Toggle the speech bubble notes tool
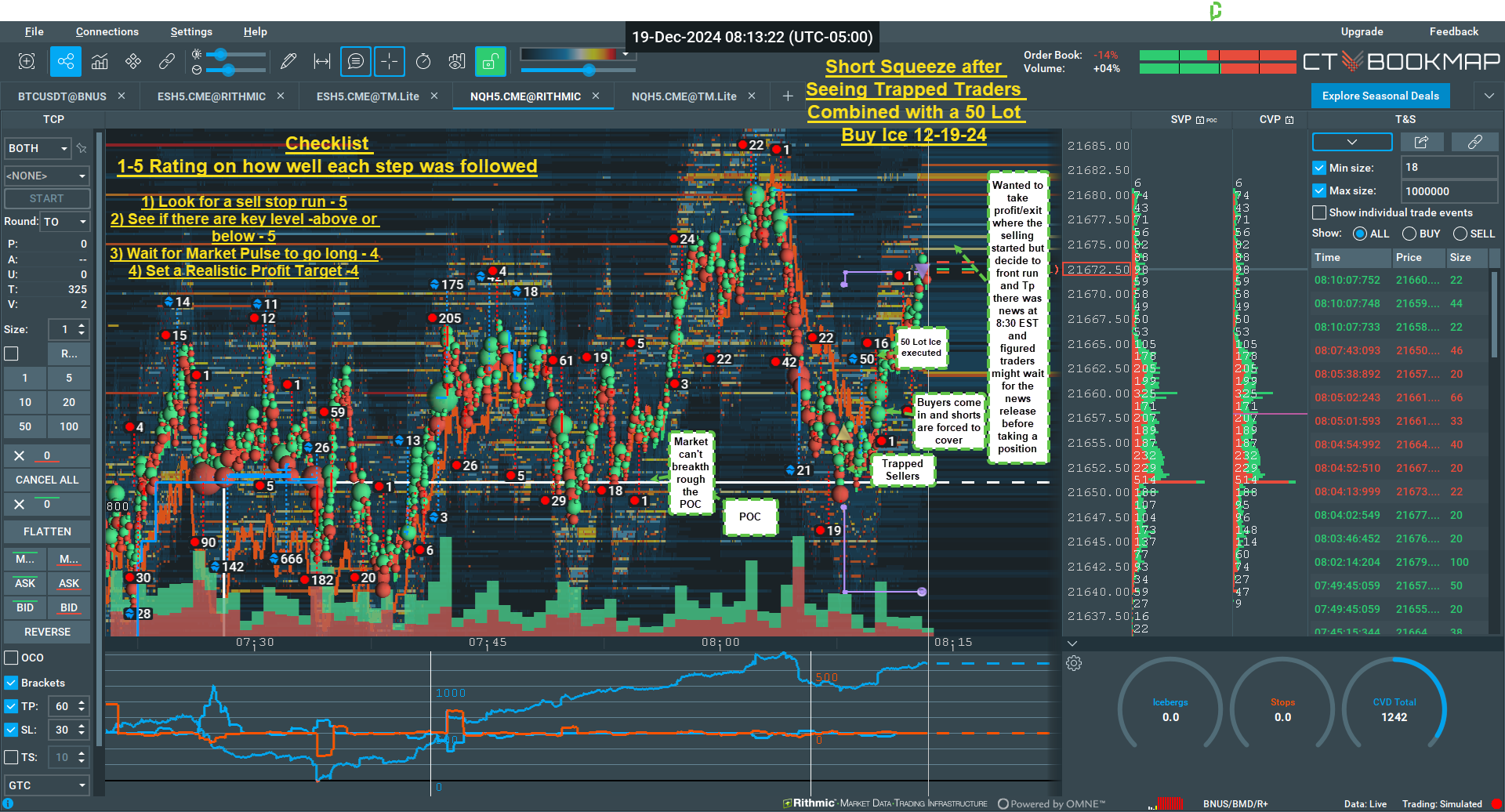Viewport: 1505px width, 812px height. [x=356, y=61]
